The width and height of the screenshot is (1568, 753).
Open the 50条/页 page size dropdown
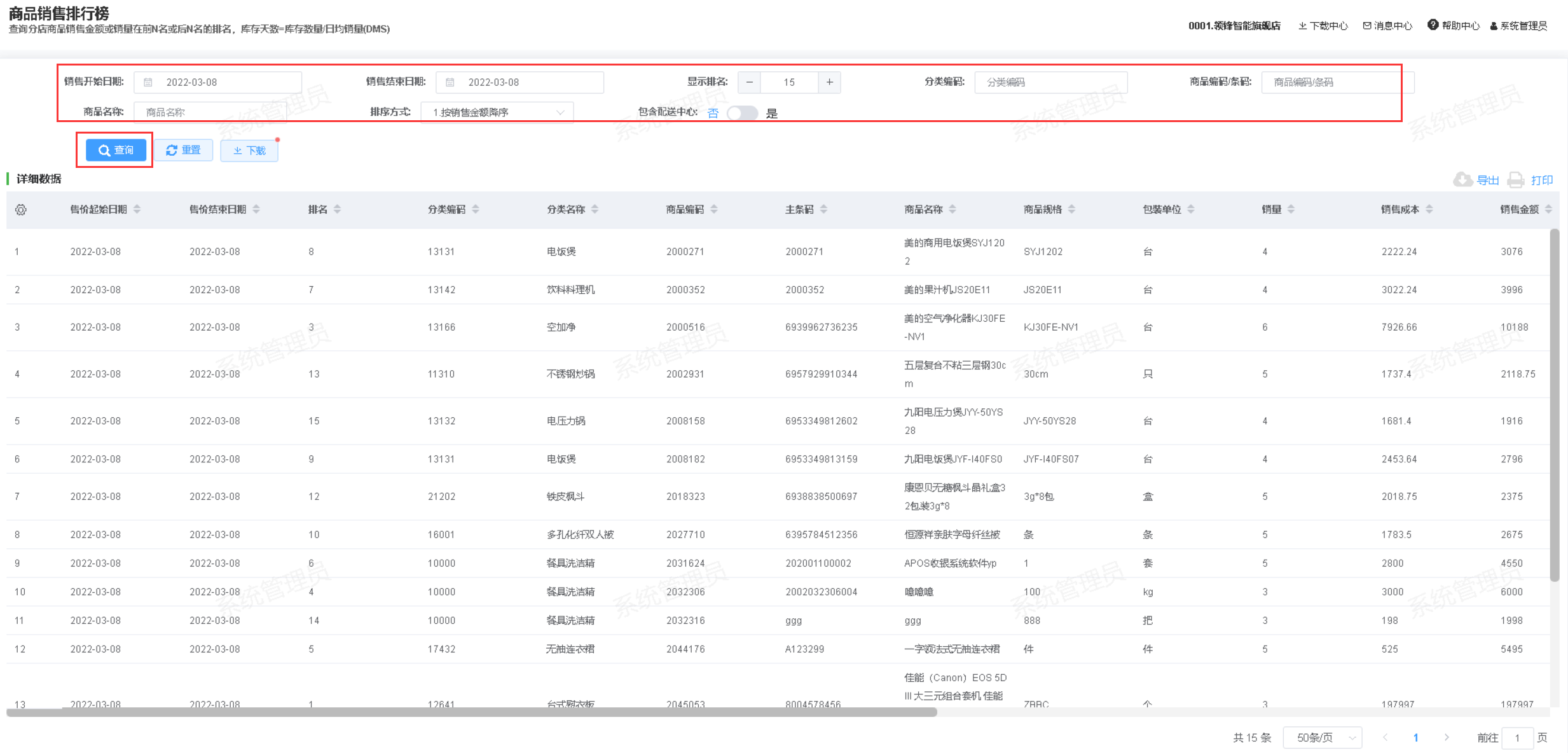pos(1323,737)
